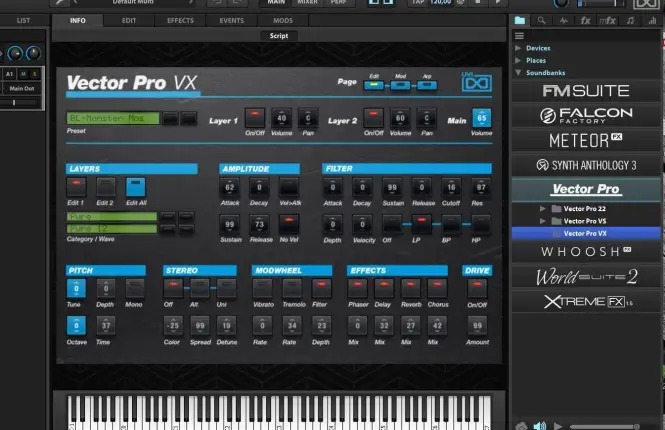Open the MODS tab

tap(283, 20)
